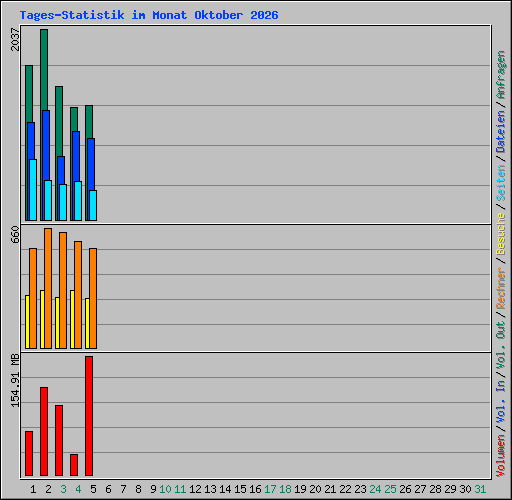Click the red Volumen bar for day 4

click(74, 465)
